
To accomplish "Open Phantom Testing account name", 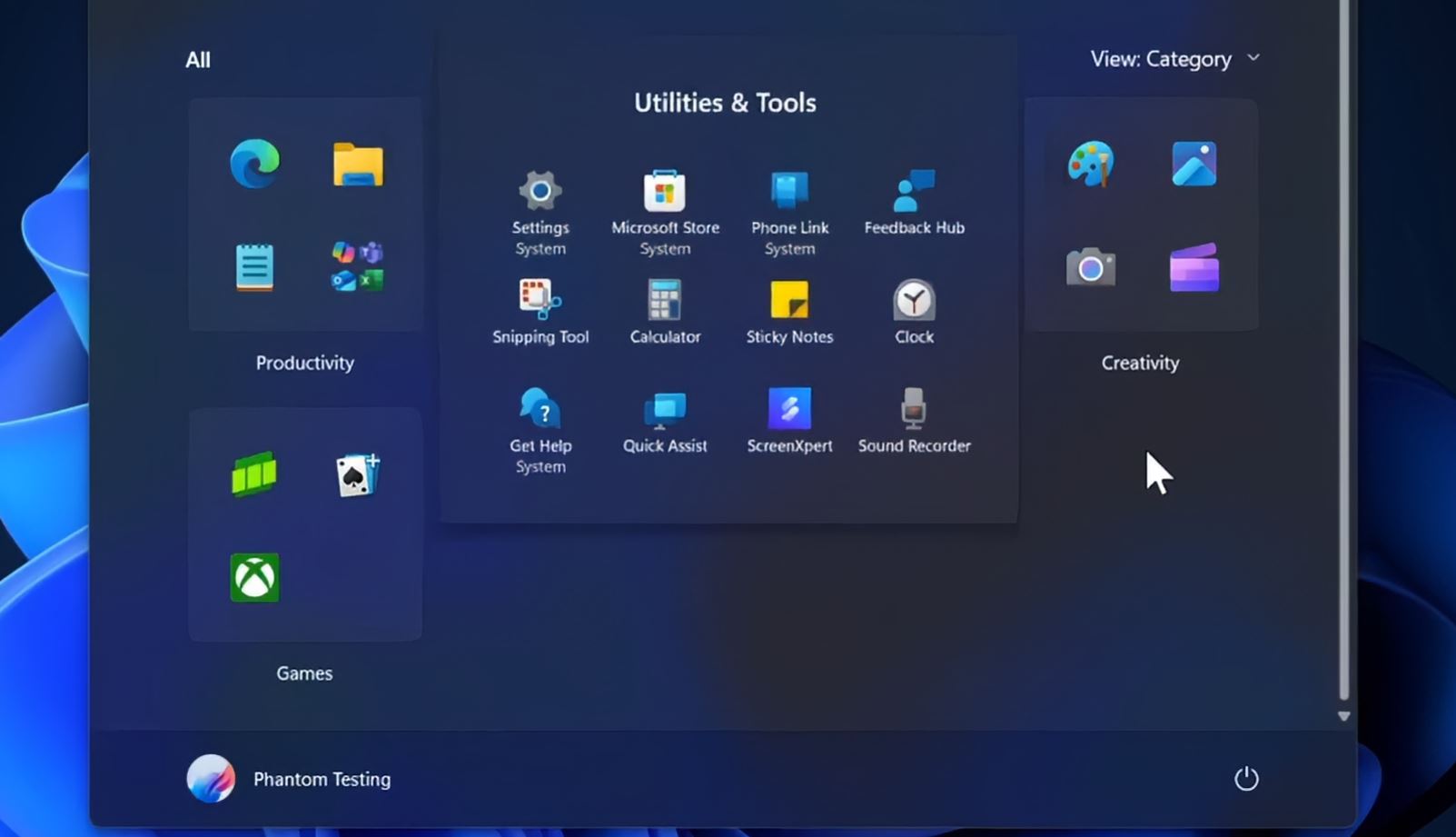I will [322, 780].
